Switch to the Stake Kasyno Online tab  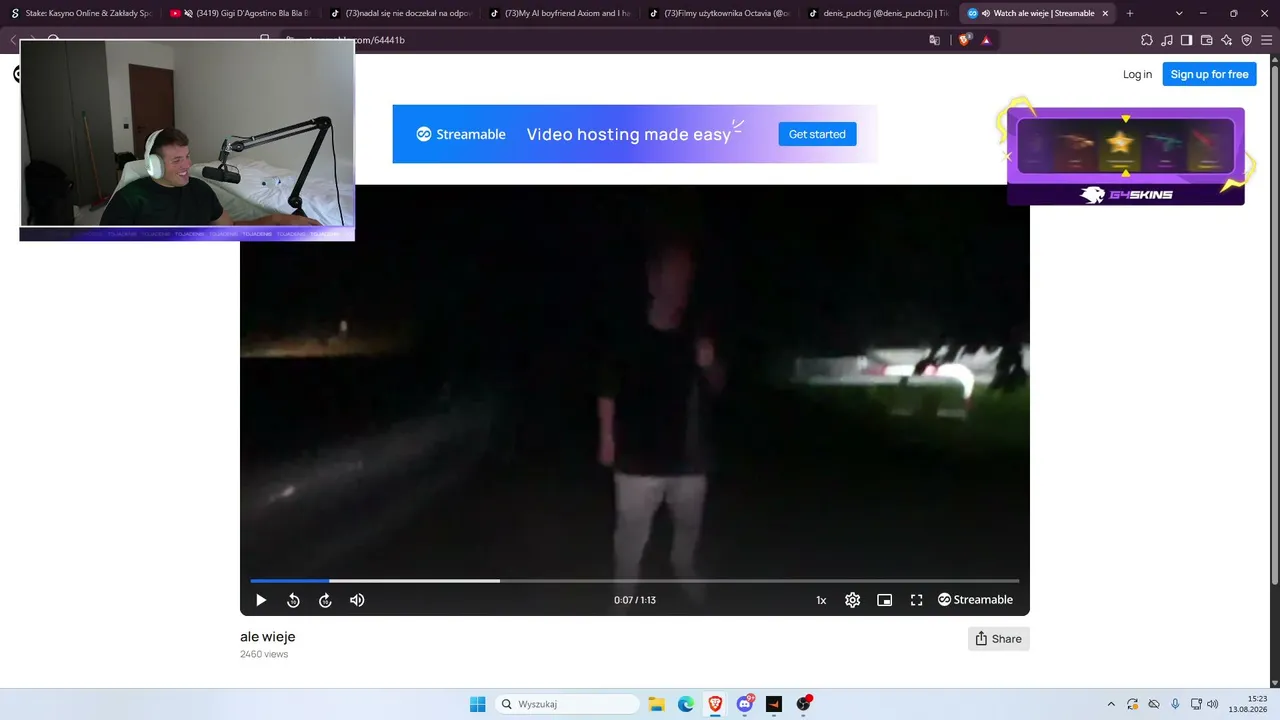click(81, 13)
